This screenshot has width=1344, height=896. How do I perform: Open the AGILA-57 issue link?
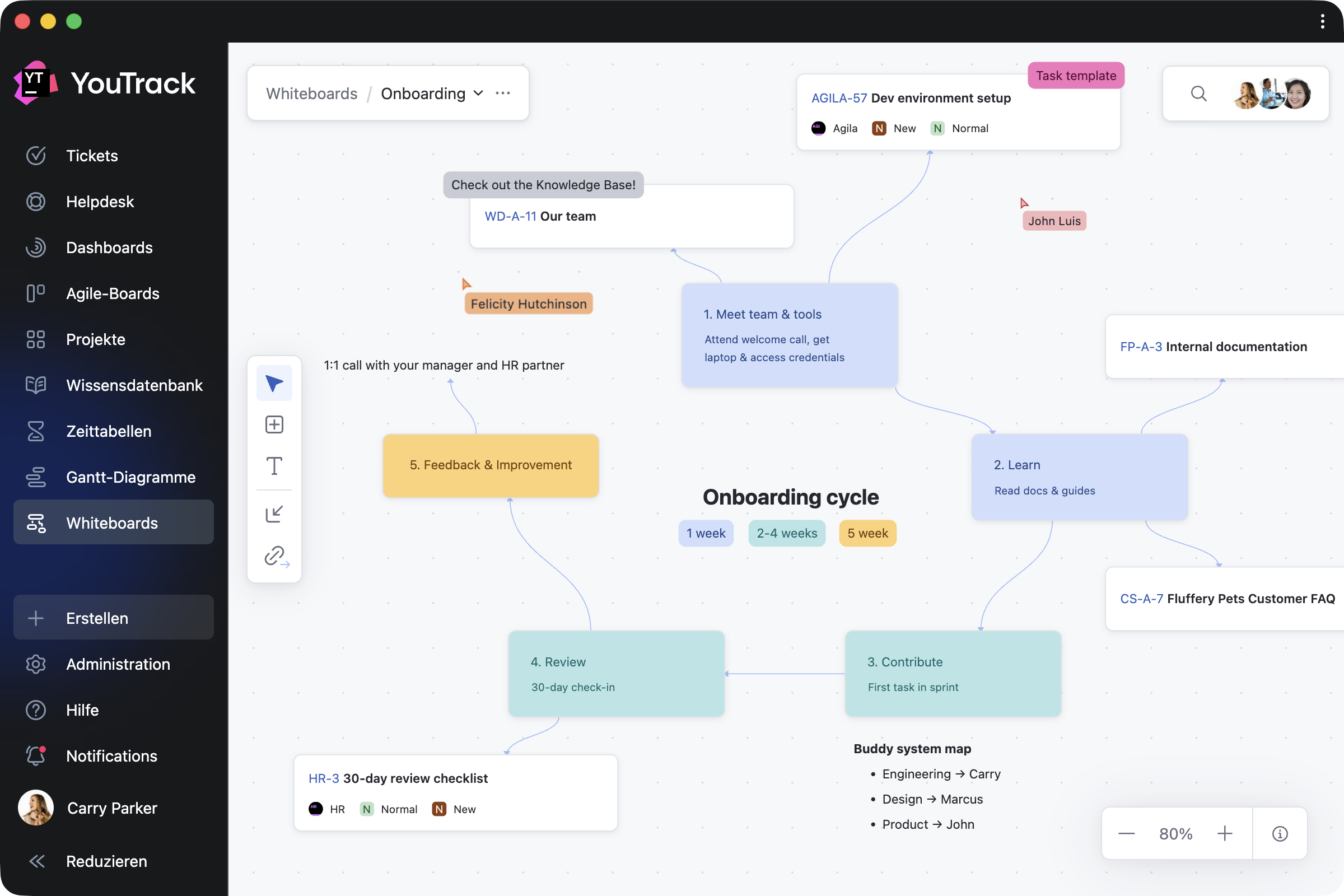pos(839,99)
